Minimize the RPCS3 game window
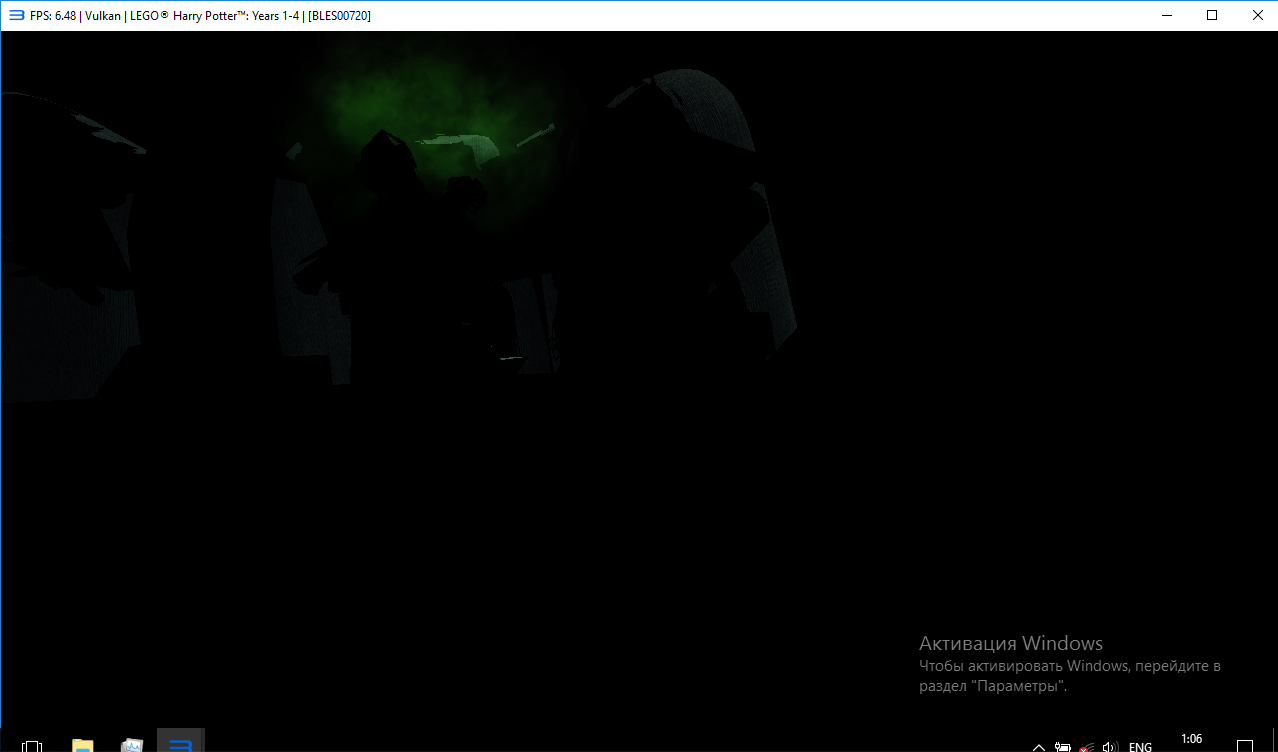Viewport: 1278px width, 752px height. [x=1167, y=15]
